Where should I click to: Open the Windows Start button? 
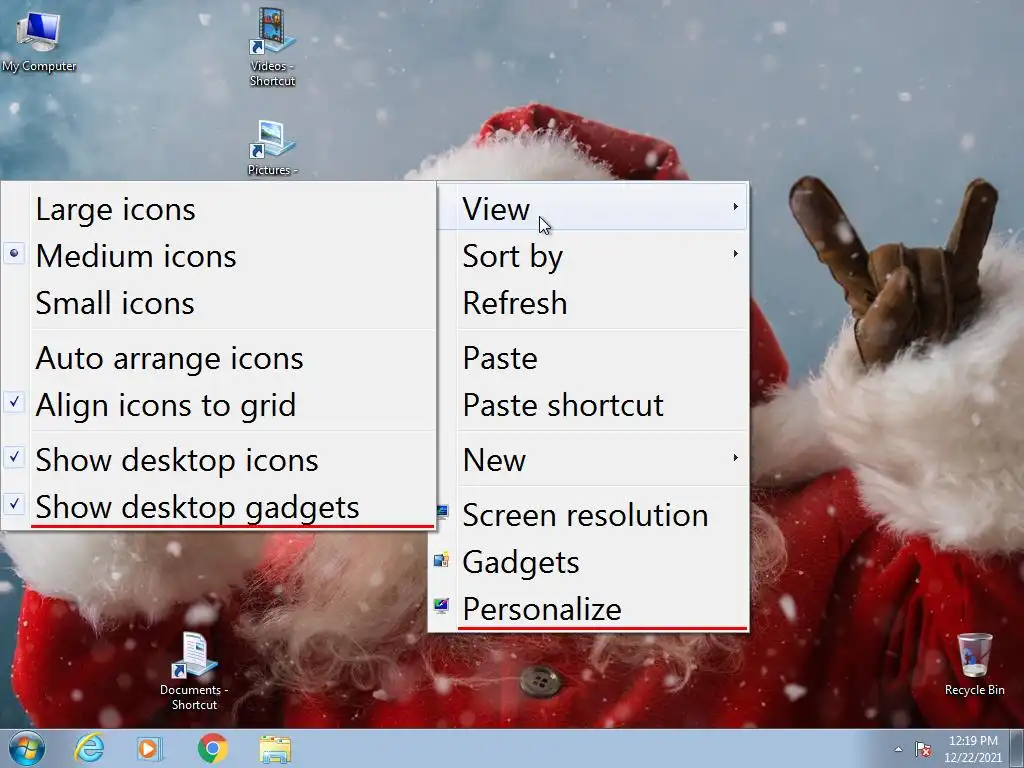(27, 748)
